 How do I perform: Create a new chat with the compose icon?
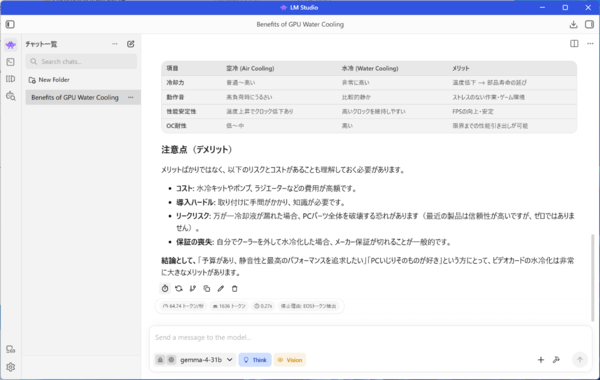130,44
